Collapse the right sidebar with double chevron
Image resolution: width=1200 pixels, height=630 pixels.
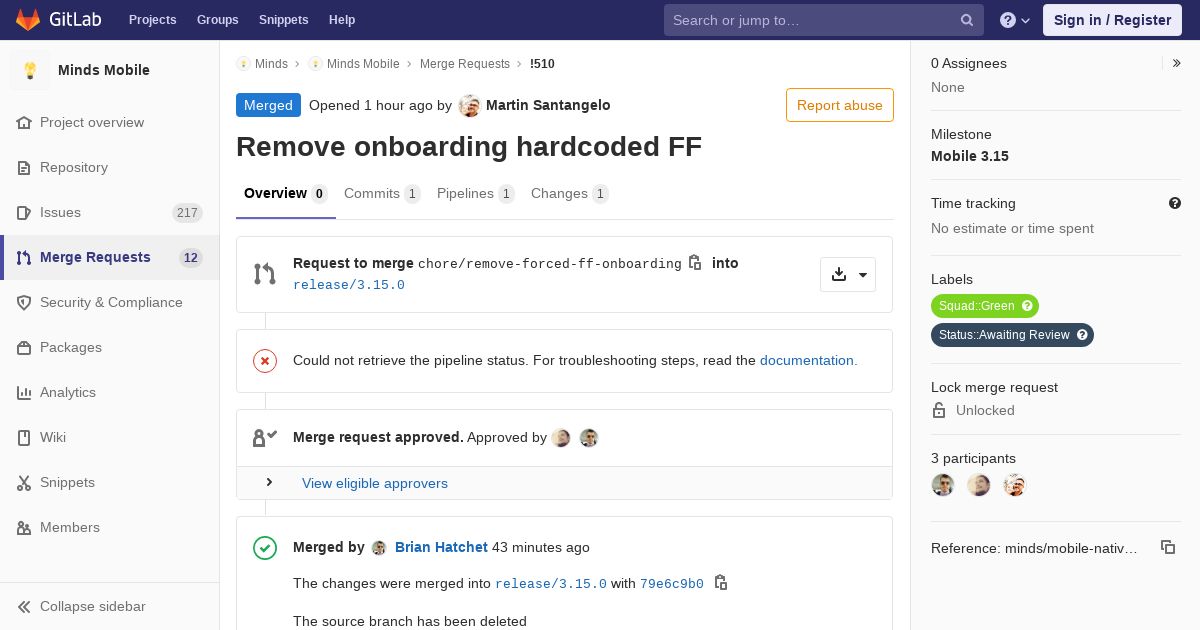1176,63
